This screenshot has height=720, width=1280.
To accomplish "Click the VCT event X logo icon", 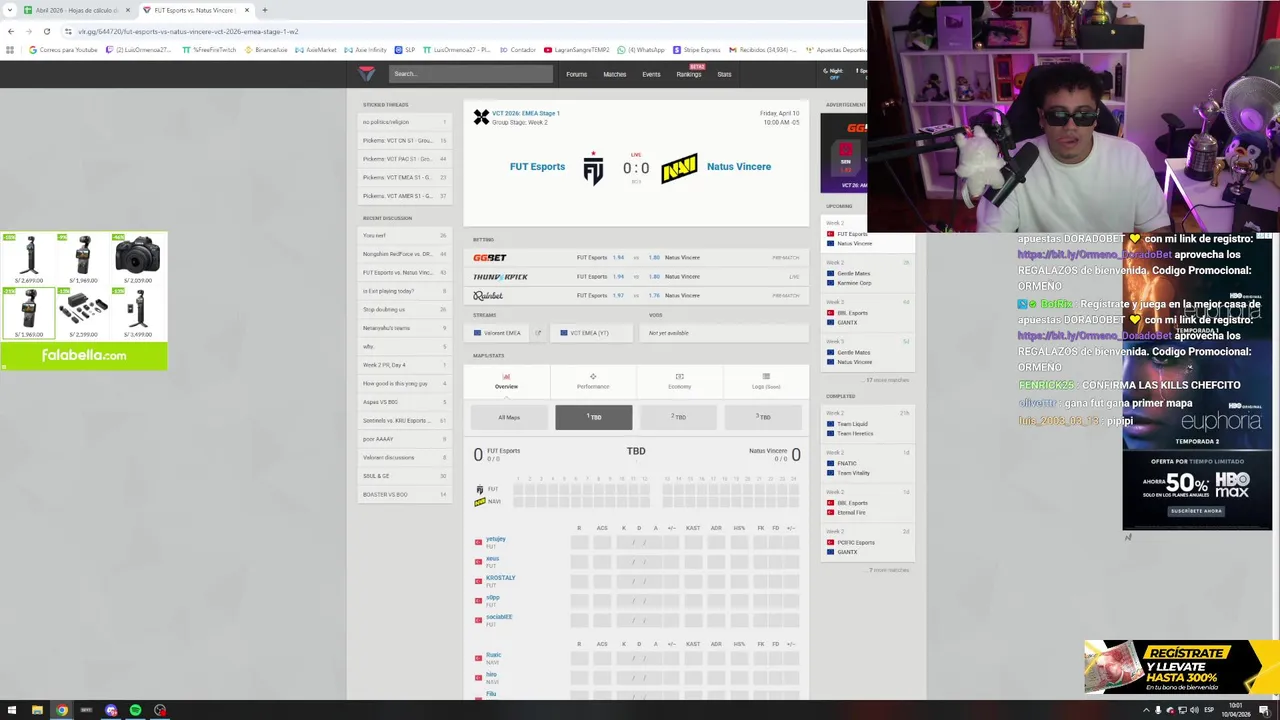I will point(481,118).
